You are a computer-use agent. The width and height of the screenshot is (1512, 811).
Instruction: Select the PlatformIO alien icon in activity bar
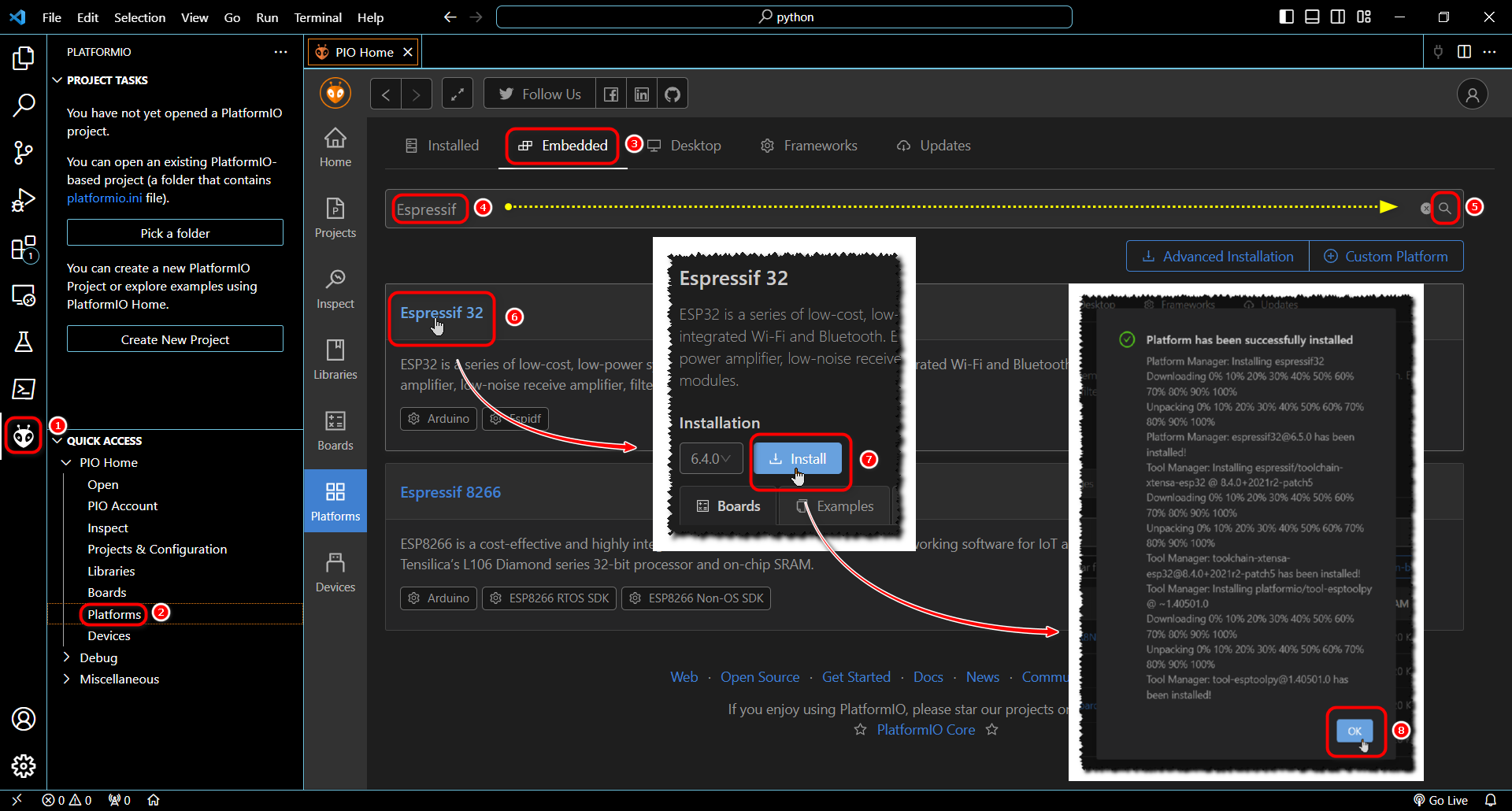(x=24, y=435)
